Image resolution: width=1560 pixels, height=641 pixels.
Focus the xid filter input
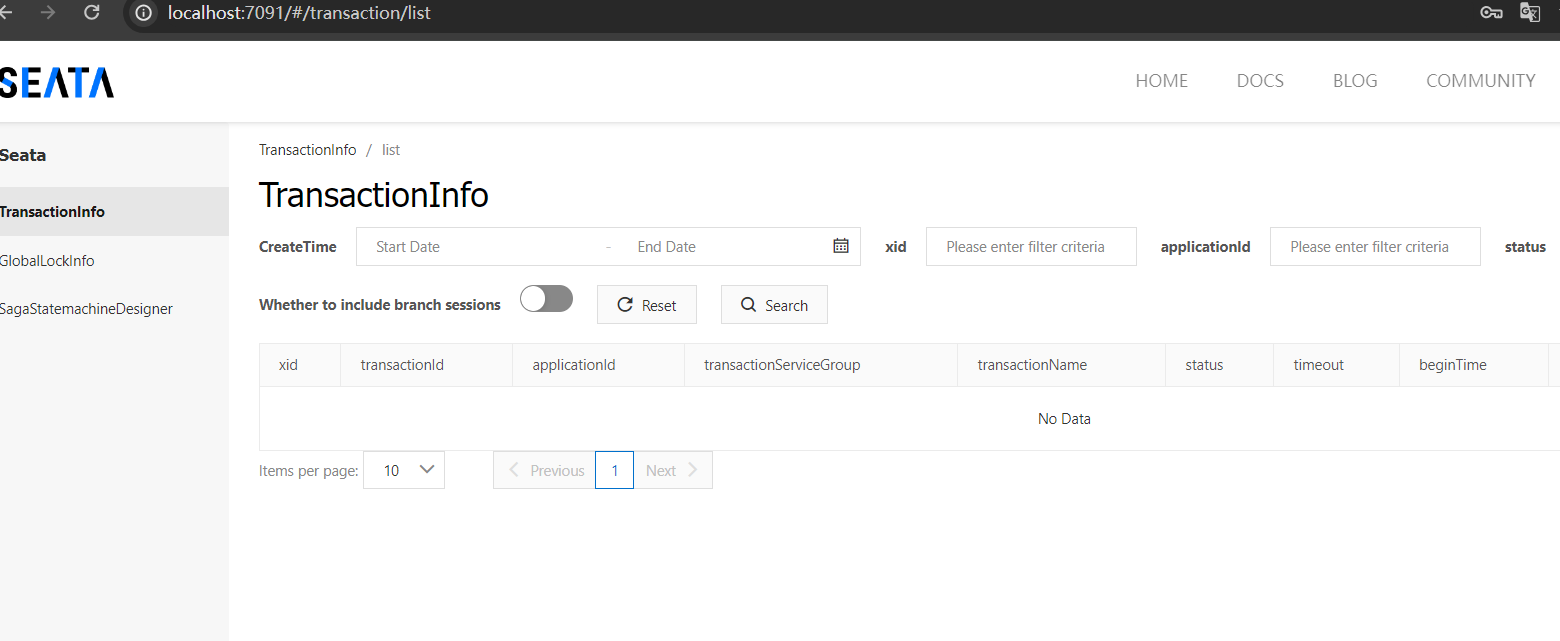[1031, 247]
